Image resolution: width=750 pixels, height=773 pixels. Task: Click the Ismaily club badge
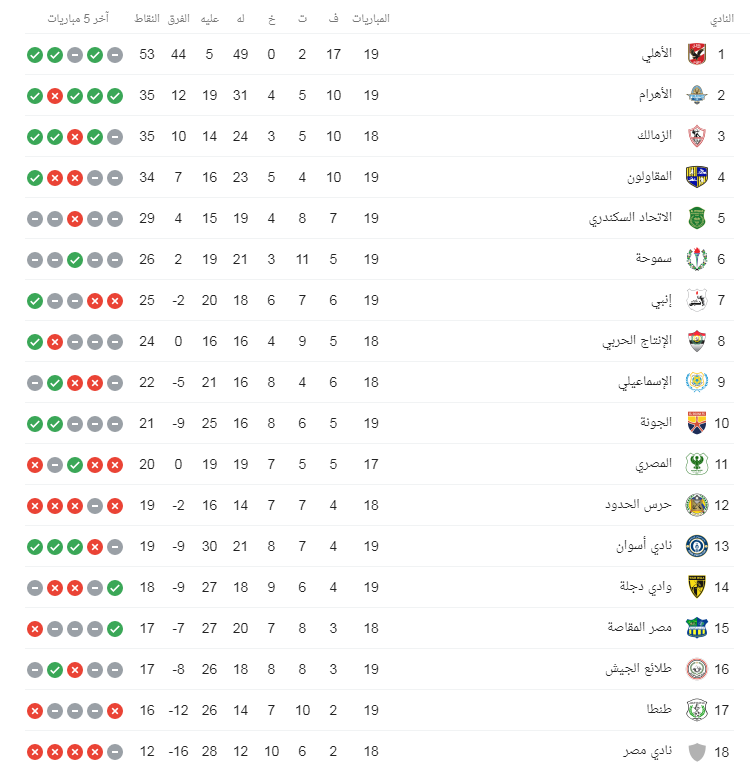tap(697, 382)
